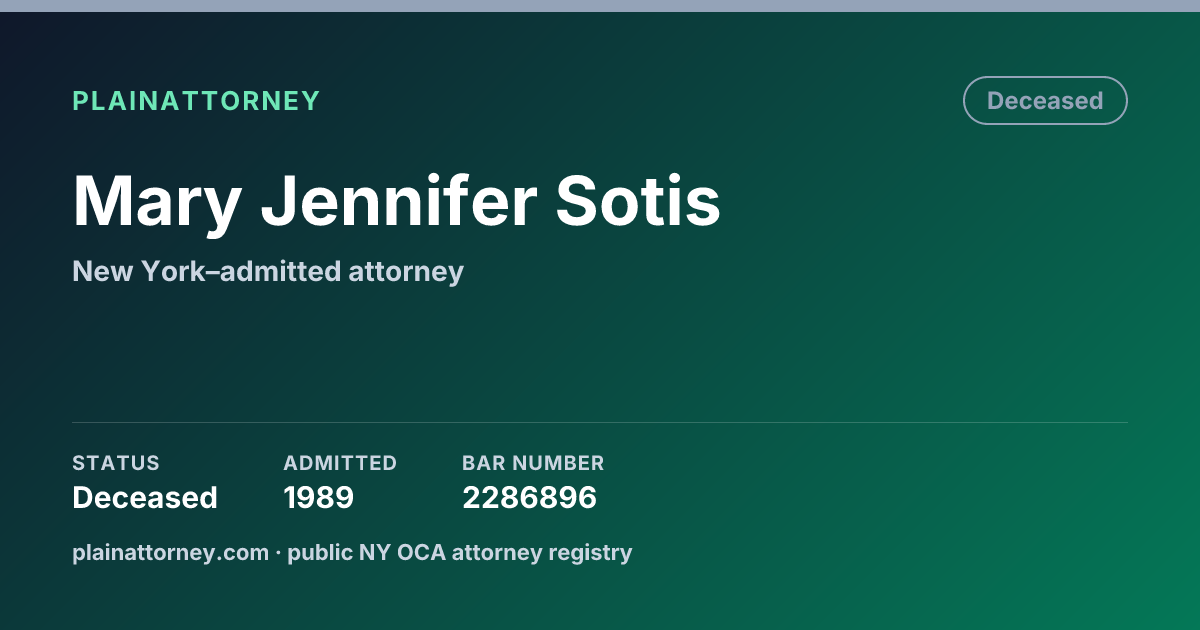Select the Deceased pill badge at top right
This screenshot has height=630, width=1200.
click(1045, 100)
